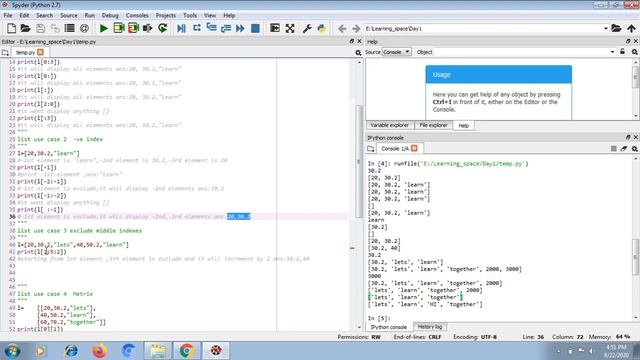Save all files toolbar icon
Image resolution: width=640 pixels, height=360 pixels.
55,28
